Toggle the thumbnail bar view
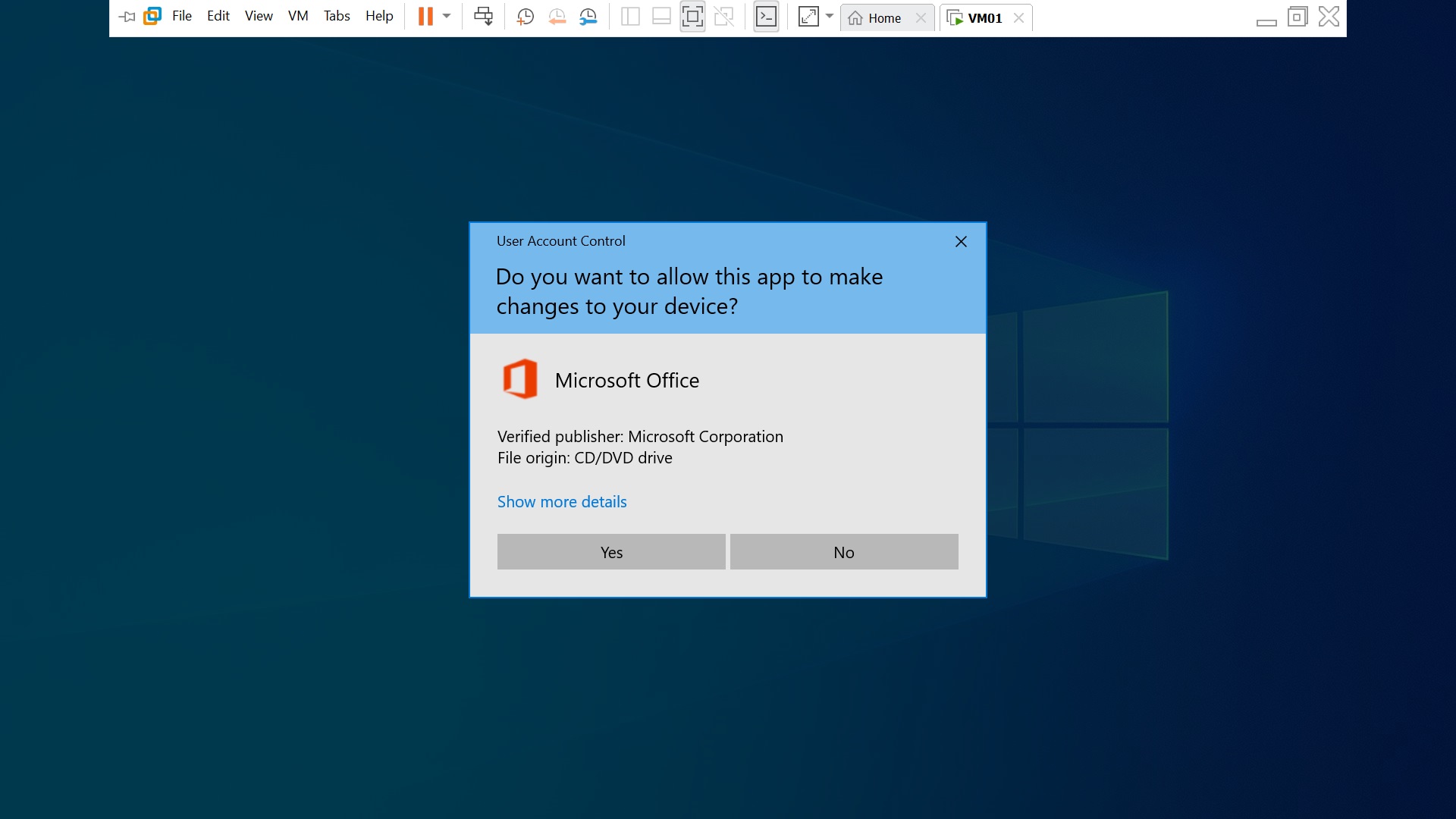Screen dimensions: 1456x819 point(661,16)
